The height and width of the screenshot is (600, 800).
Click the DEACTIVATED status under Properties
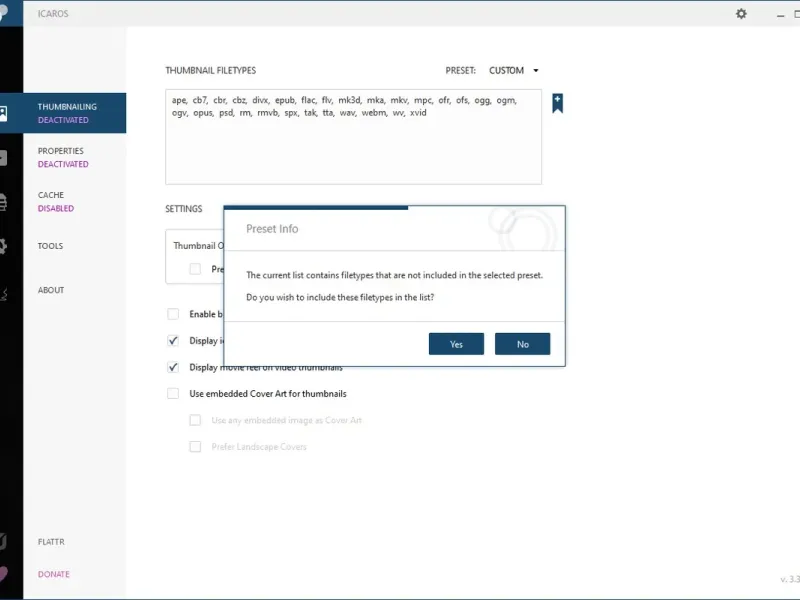pos(63,164)
